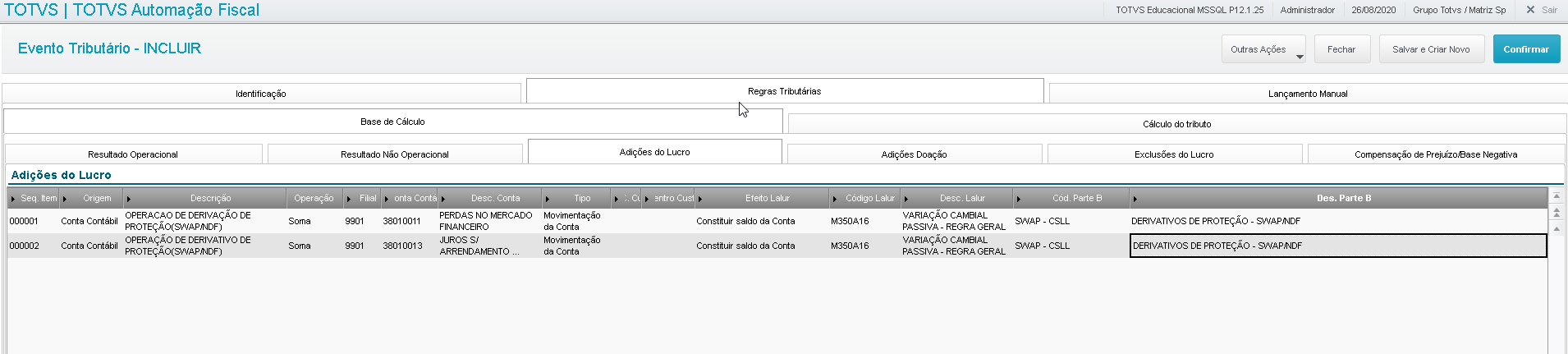The height and width of the screenshot is (354, 1568).
Task: Click Conta Contábil origin in row 000002
Action: point(89,246)
